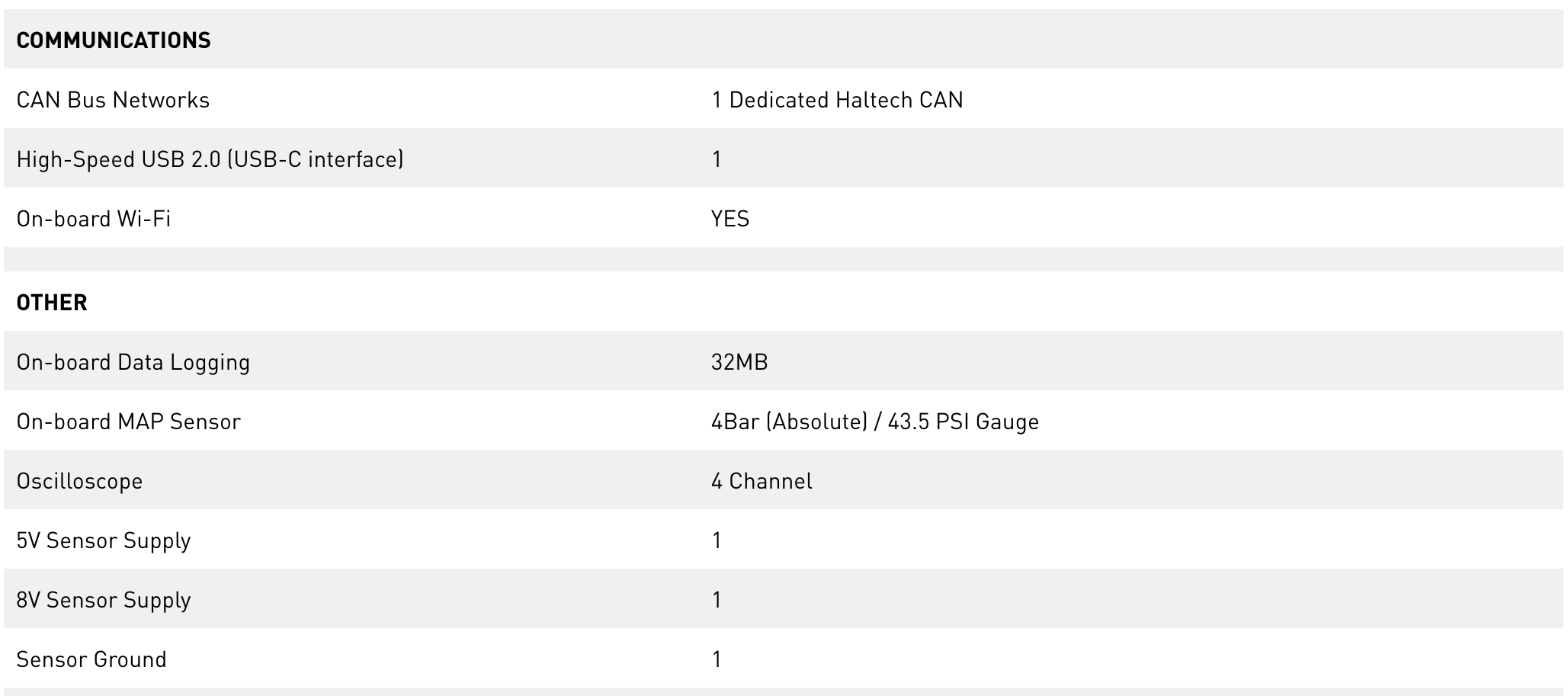Select the '4Bar (Absolute) / 43.5 PSI Gauge' text

(875, 422)
